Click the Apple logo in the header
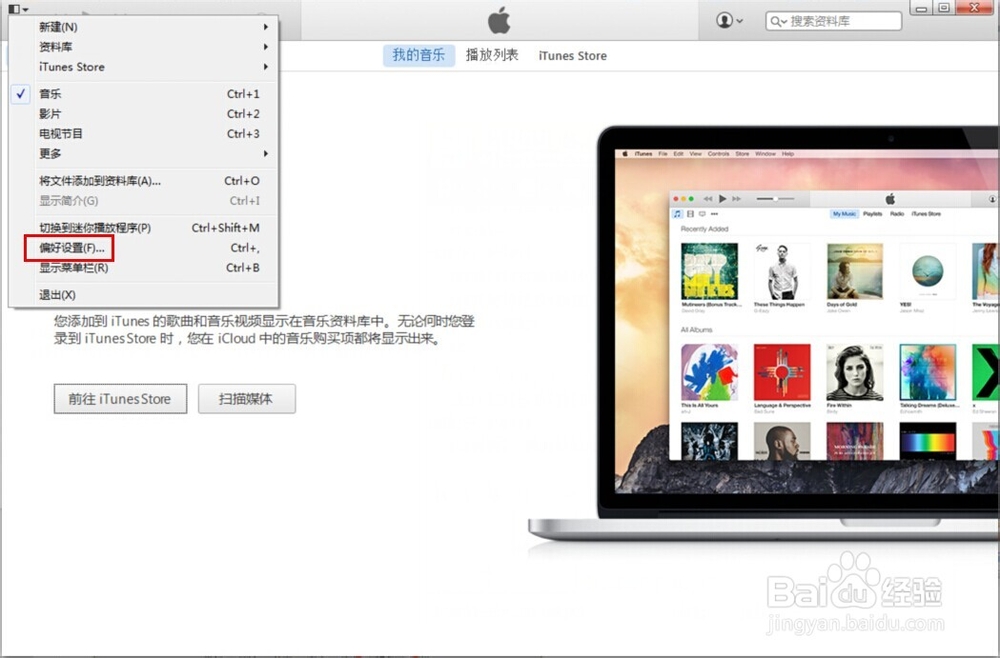 coord(499,20)
